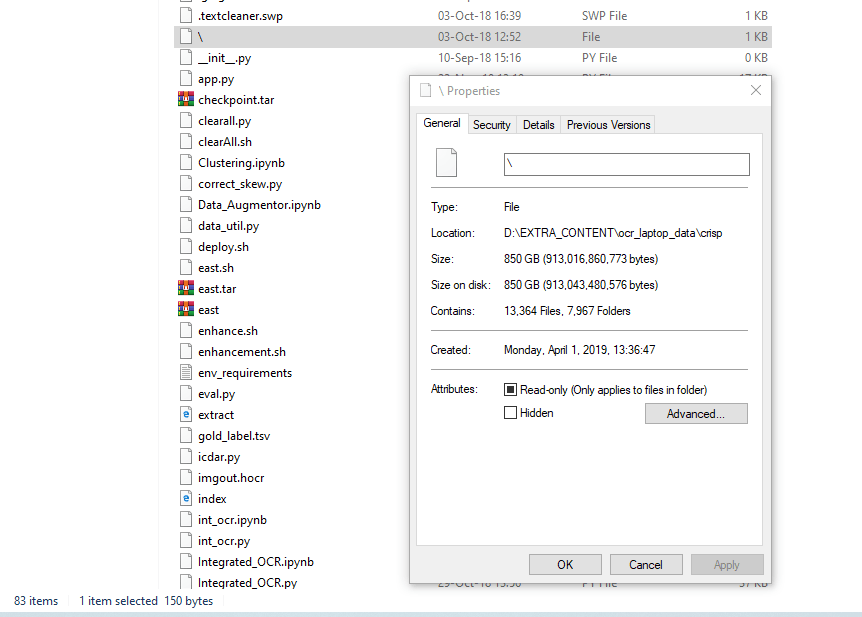The height and width of the screenshot is (617, 862).
Task: Enable the Hidden attribute checkbox
Action: coord(510,413)
